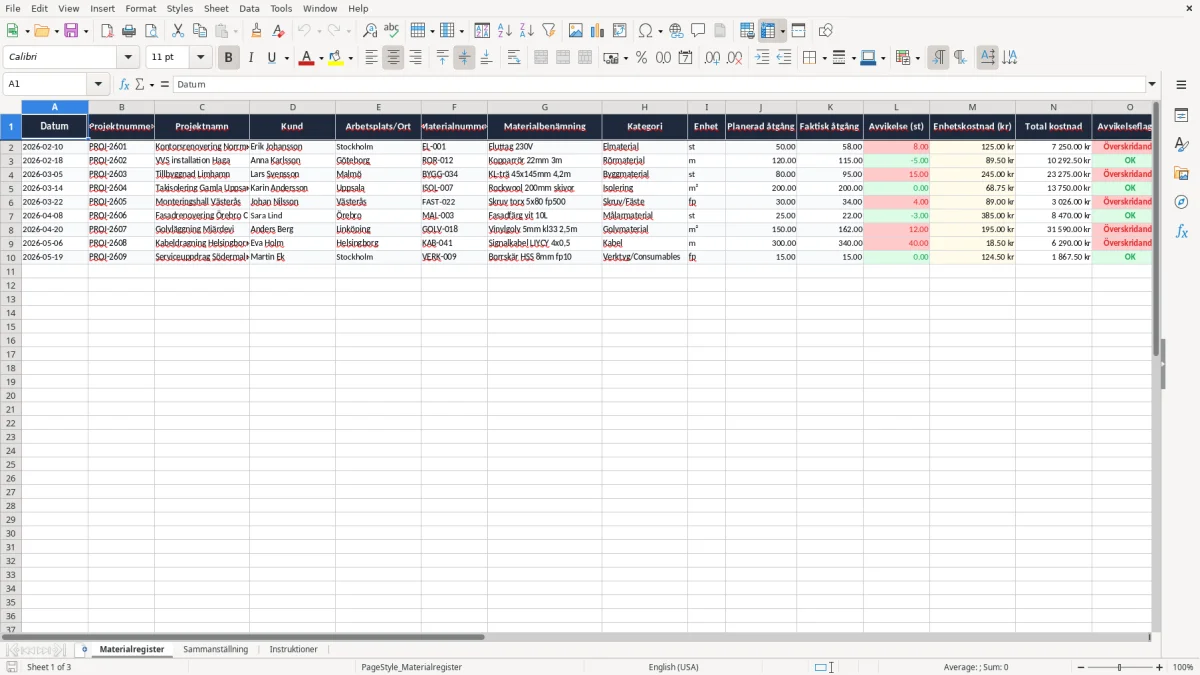
Task: Undo the last action
Action: [304, 31]
